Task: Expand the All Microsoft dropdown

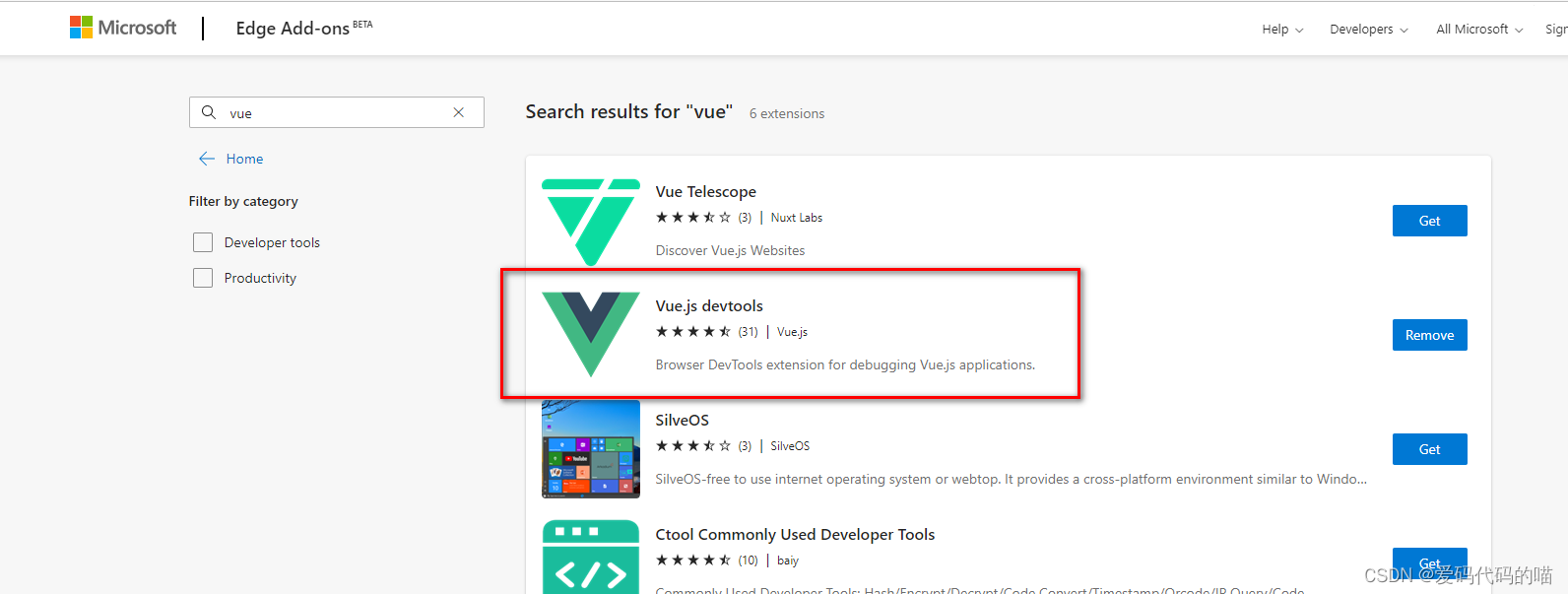Action: point(1479,30)
